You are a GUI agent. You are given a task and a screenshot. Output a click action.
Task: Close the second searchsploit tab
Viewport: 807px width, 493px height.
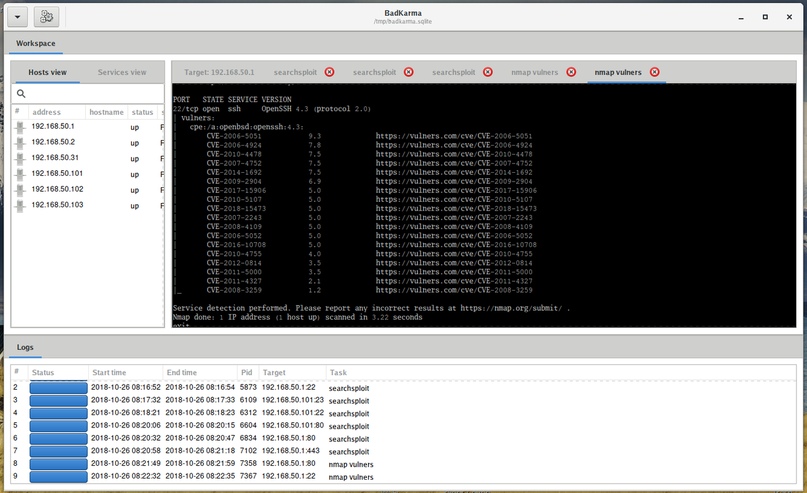click(x=409, y=72)
